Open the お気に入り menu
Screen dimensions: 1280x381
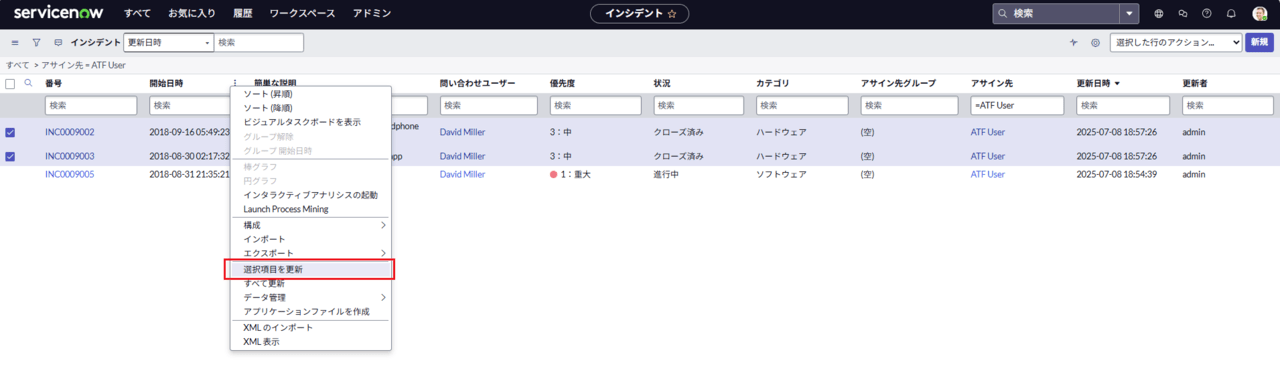pos(193,14)
